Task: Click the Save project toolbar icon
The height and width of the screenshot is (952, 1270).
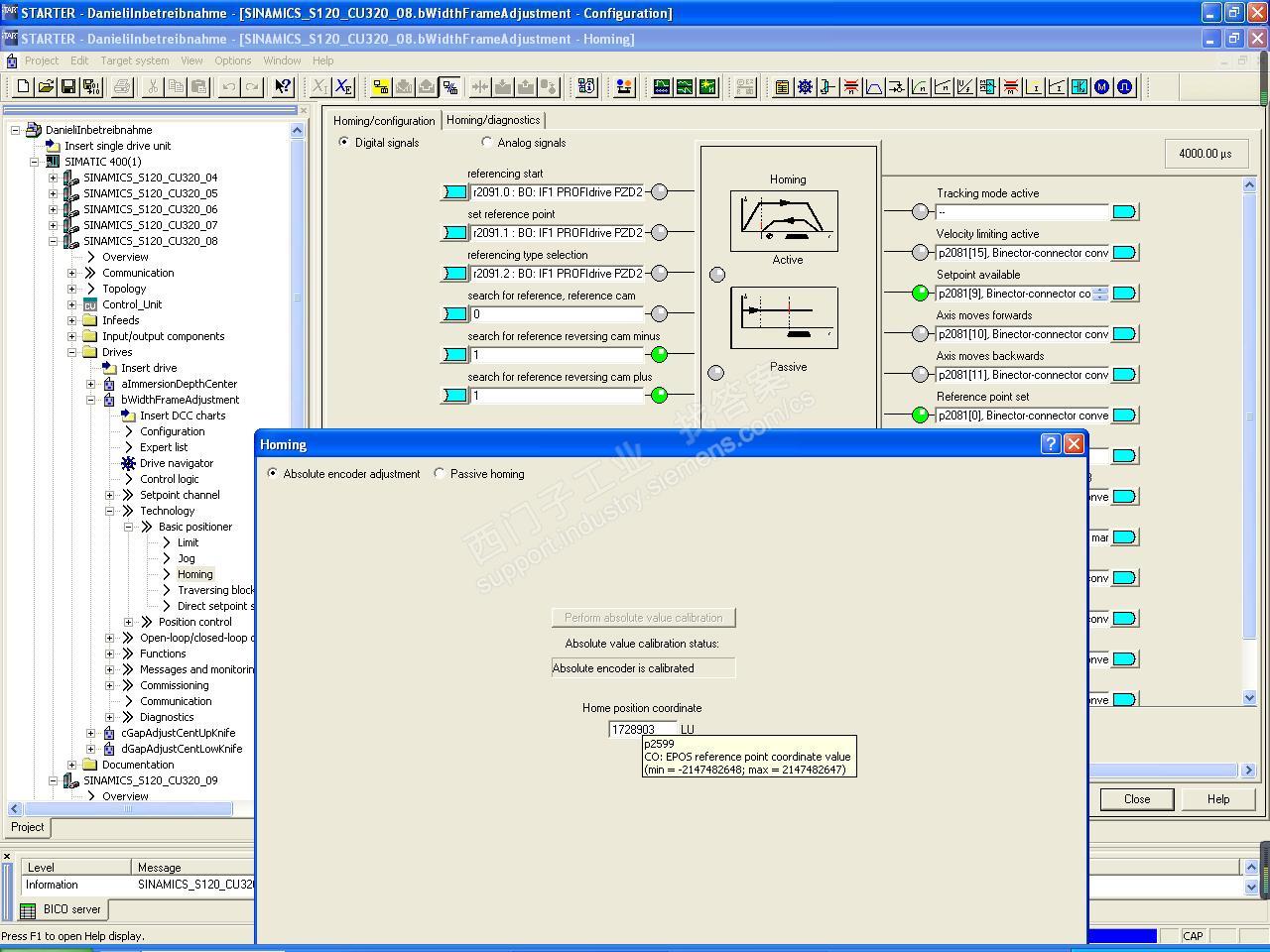Action: tap(68, 87)
